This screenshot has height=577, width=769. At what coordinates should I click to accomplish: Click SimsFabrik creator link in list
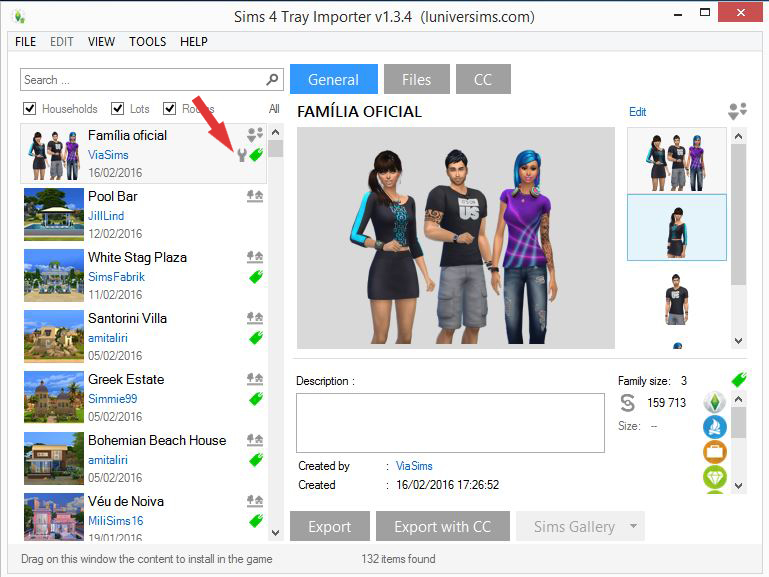tap(116, 277)
